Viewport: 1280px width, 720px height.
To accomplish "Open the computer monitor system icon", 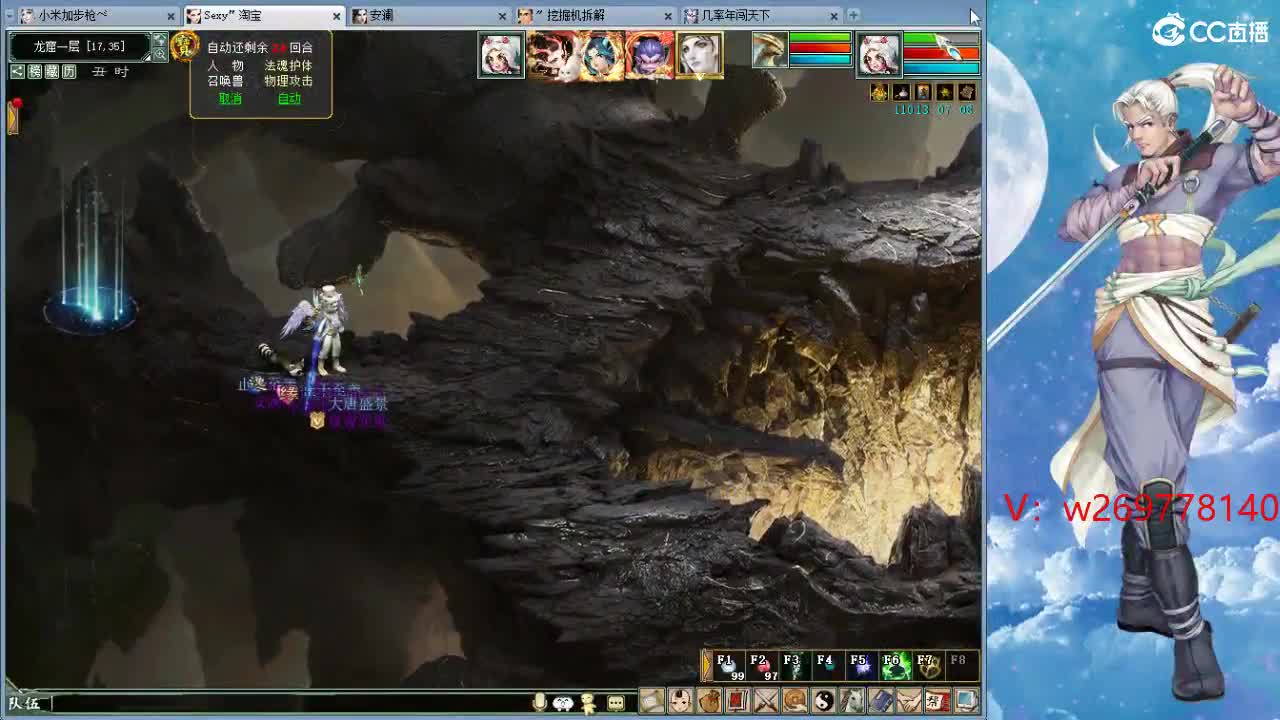I will coord(966,701).
